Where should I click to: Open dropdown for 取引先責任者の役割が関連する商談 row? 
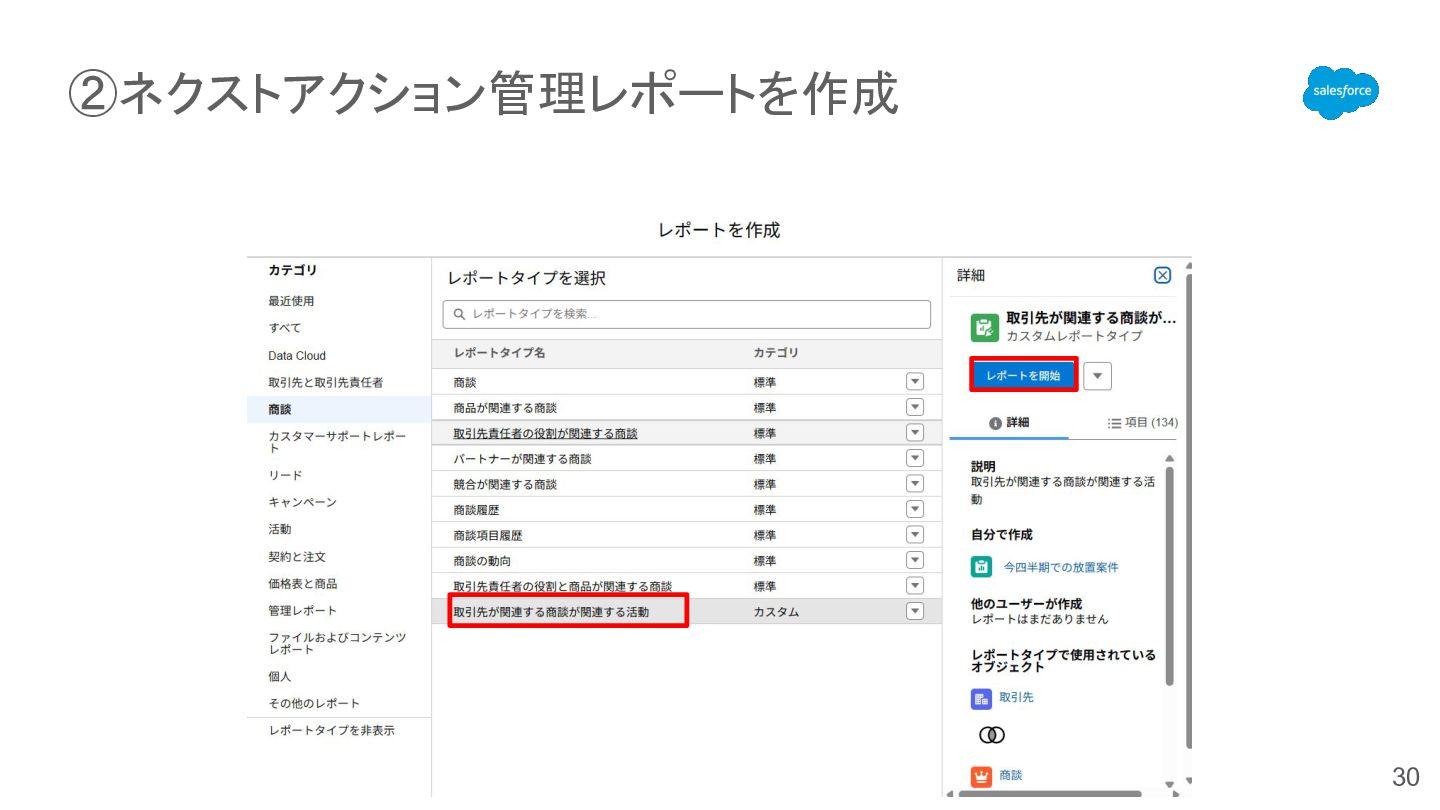[x=914, y=433]
